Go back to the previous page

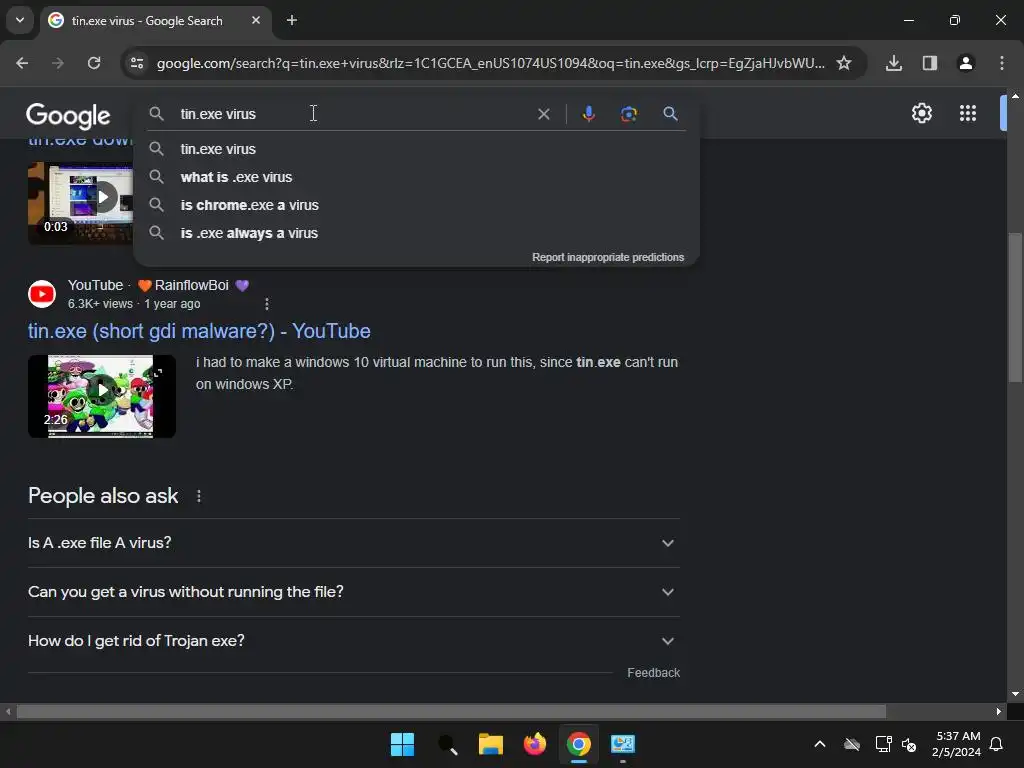coord(22,63)
